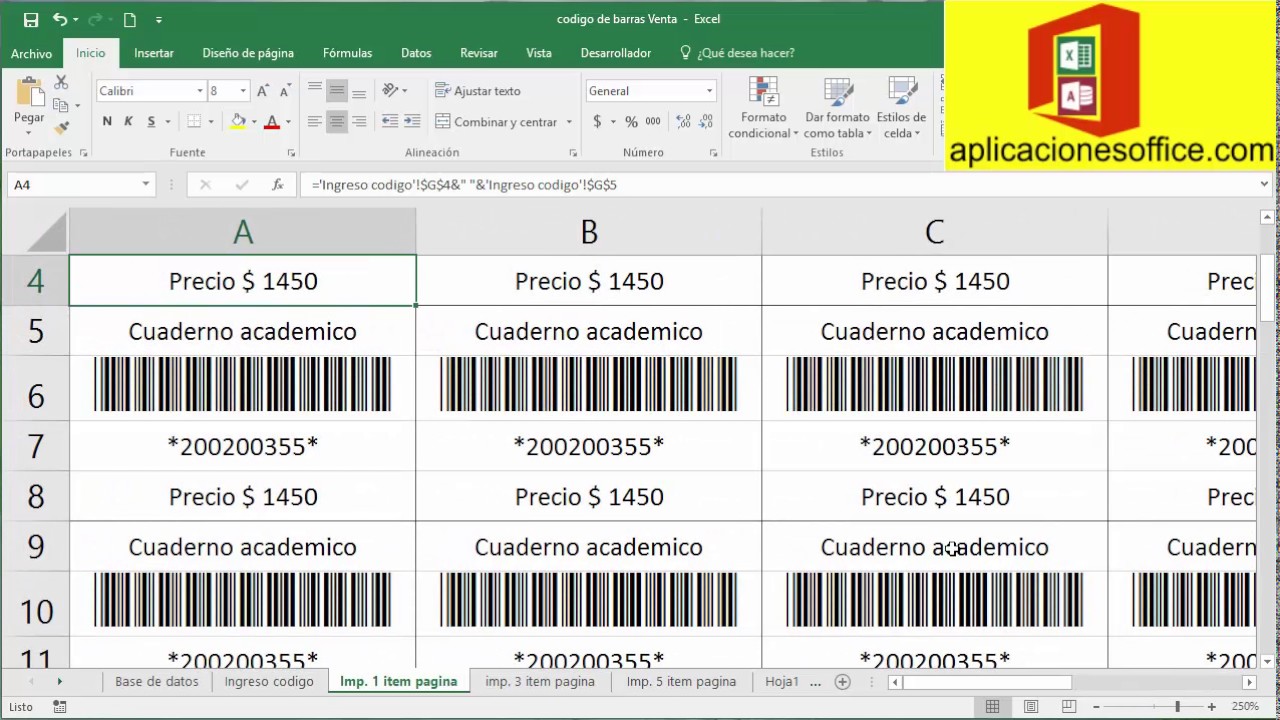Open imp. 3 item pagina sheet tab
1280x720 pixels.
point(540,682)
